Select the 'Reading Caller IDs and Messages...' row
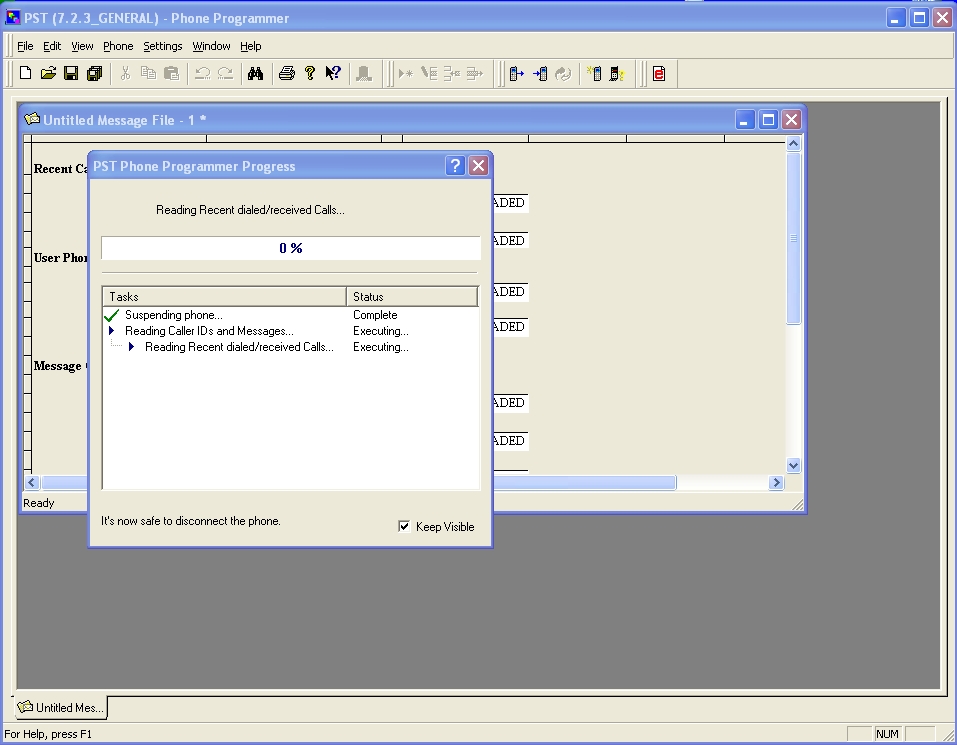Image resolution: width=957 pixels, height=745 pixels. click(291, 331)
